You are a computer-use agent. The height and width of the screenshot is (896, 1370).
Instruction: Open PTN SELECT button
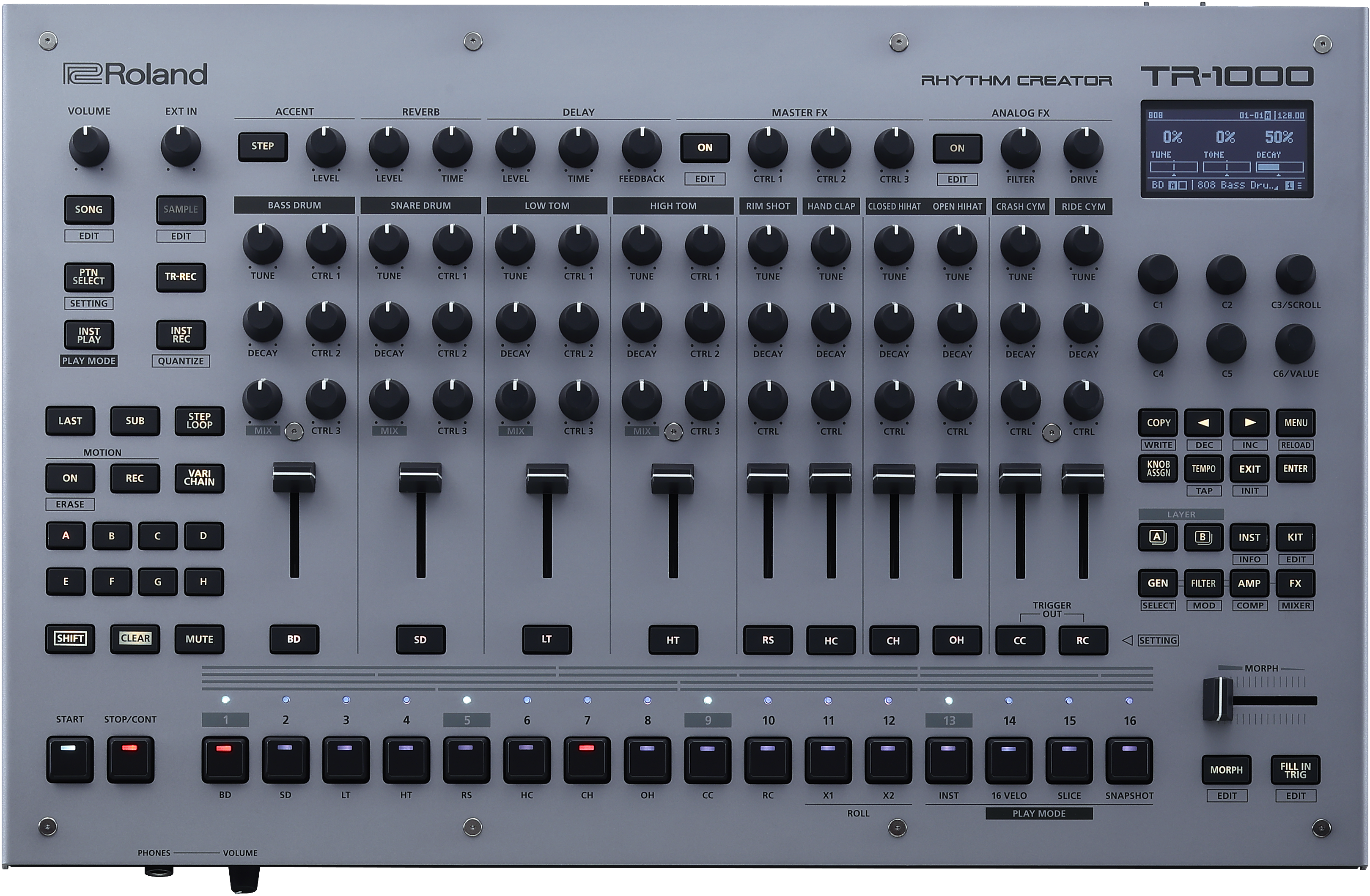pos(89,277)
